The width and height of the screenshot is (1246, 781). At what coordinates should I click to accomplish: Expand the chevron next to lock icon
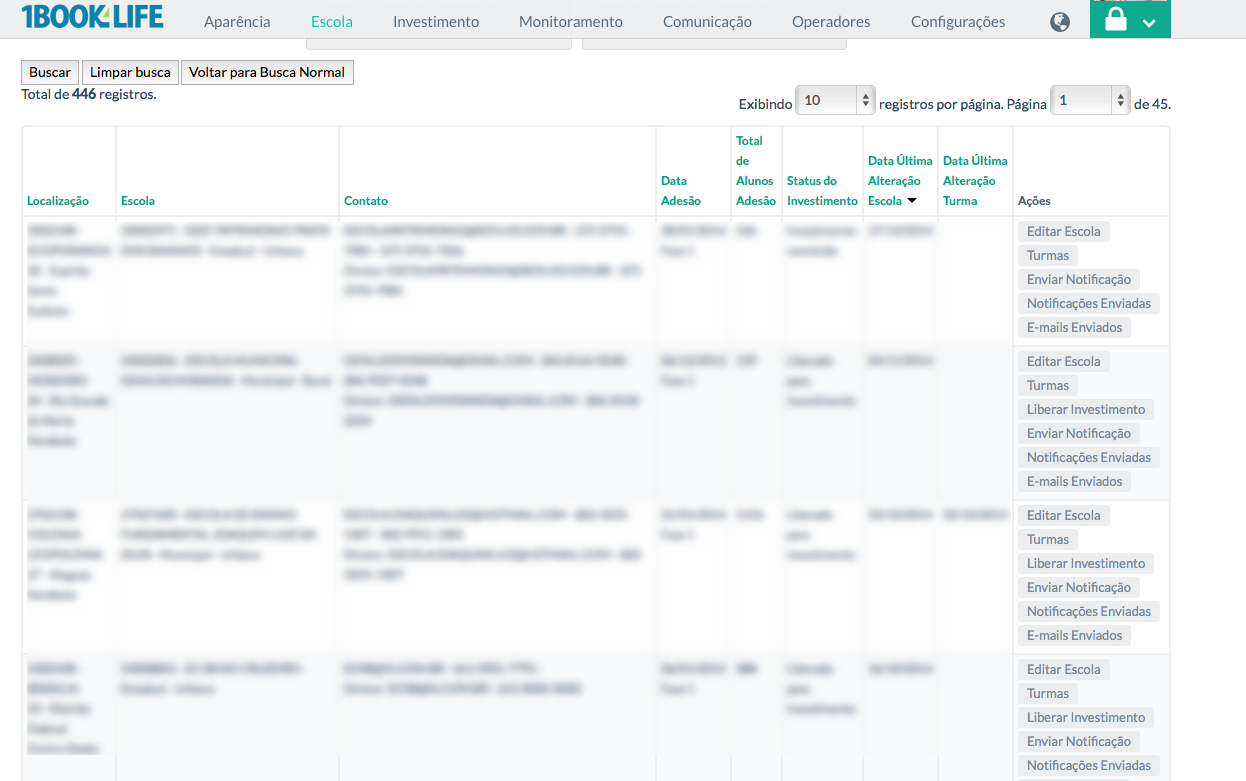1149,24
